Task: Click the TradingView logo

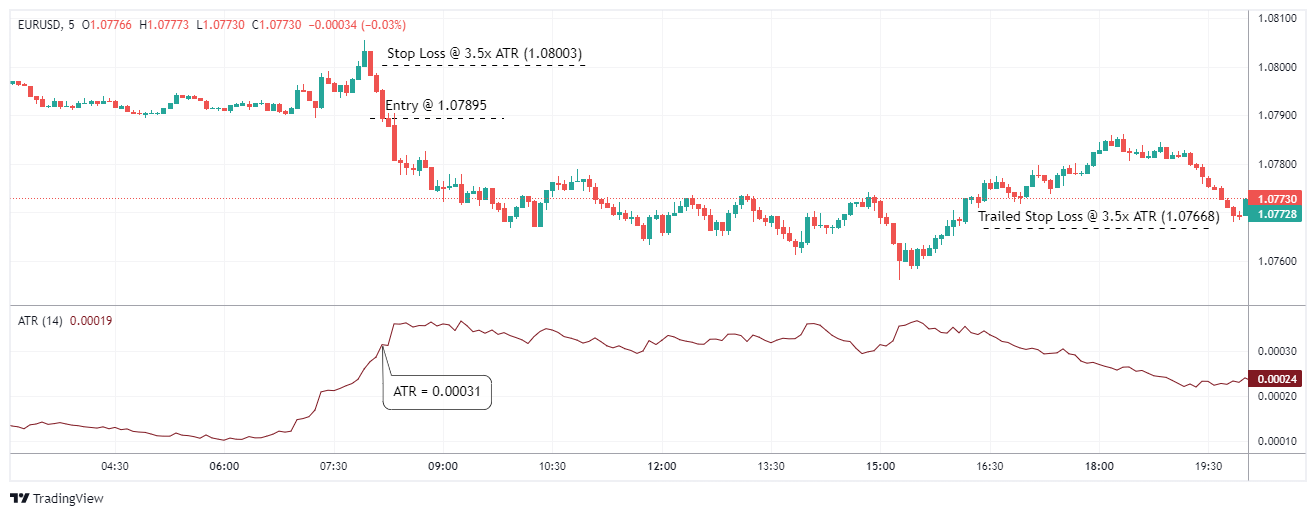Action: point(56,498)
